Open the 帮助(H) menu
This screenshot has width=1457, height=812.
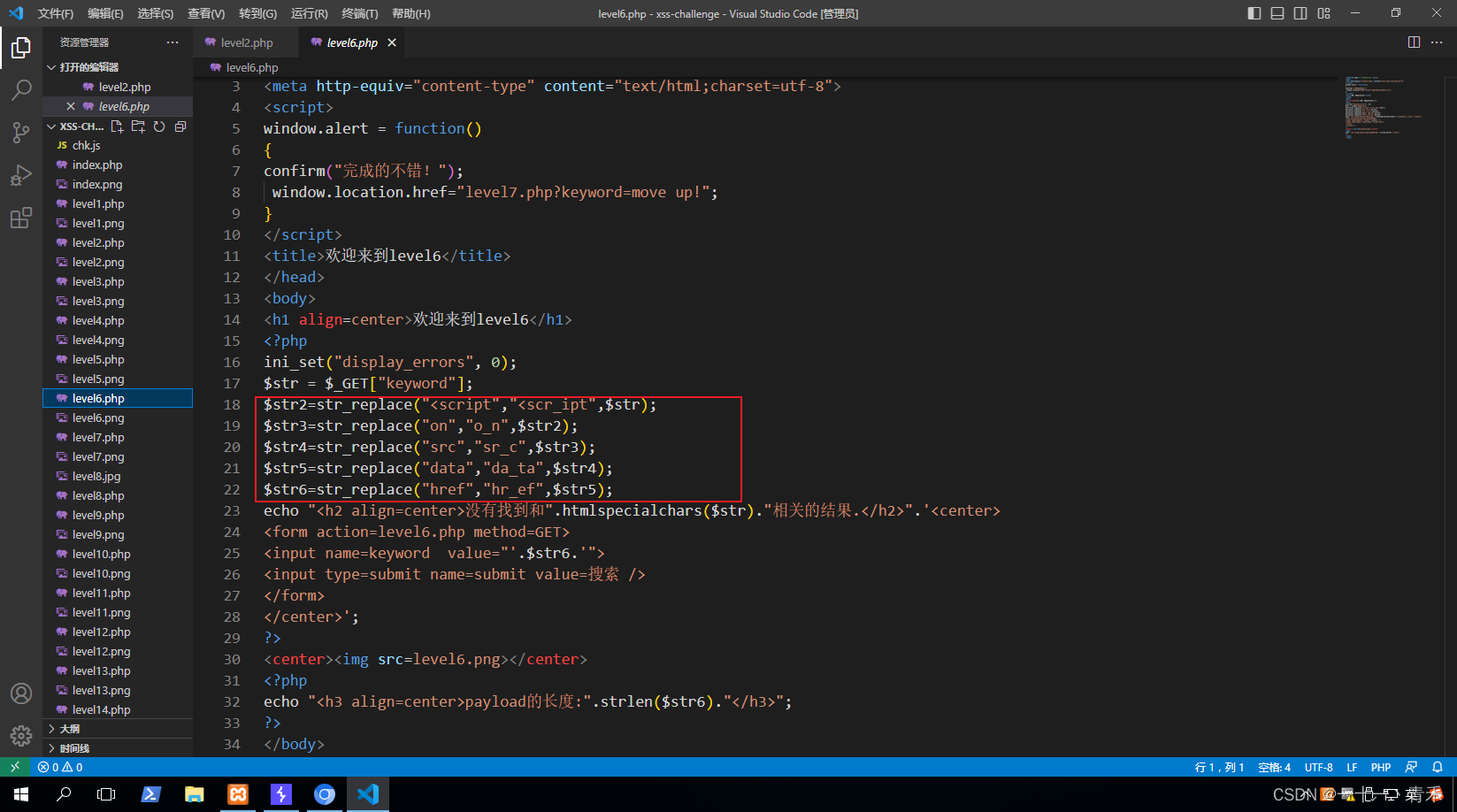[411, 13]
